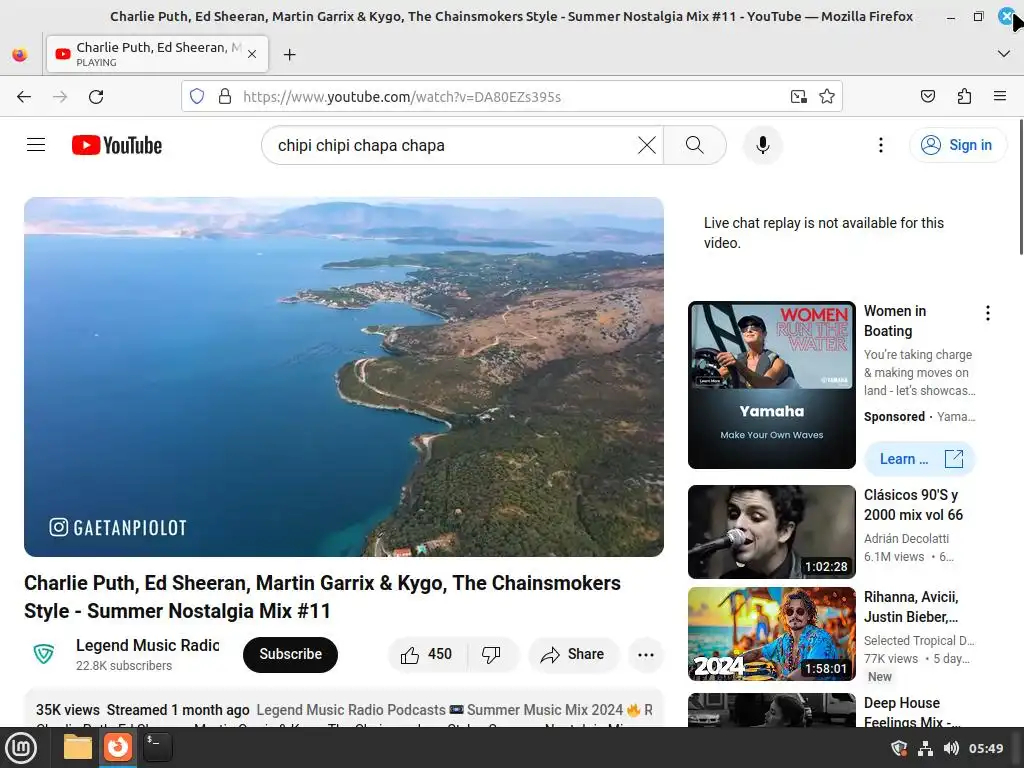
Task: Open the network connections tray icon
Action: 925,748
